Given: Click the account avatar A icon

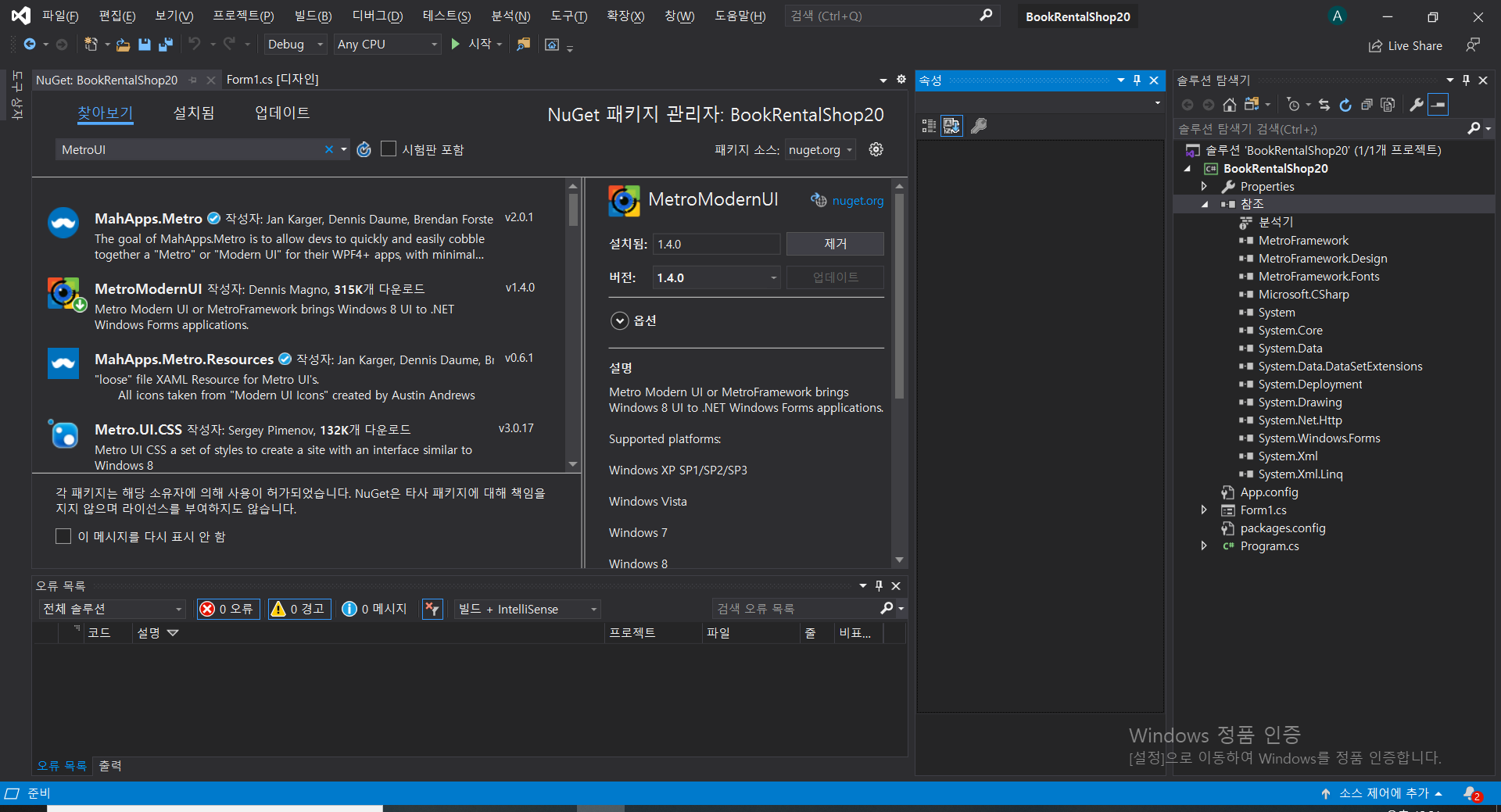Looking at the screenshot, I should [x=1338, y=16].
